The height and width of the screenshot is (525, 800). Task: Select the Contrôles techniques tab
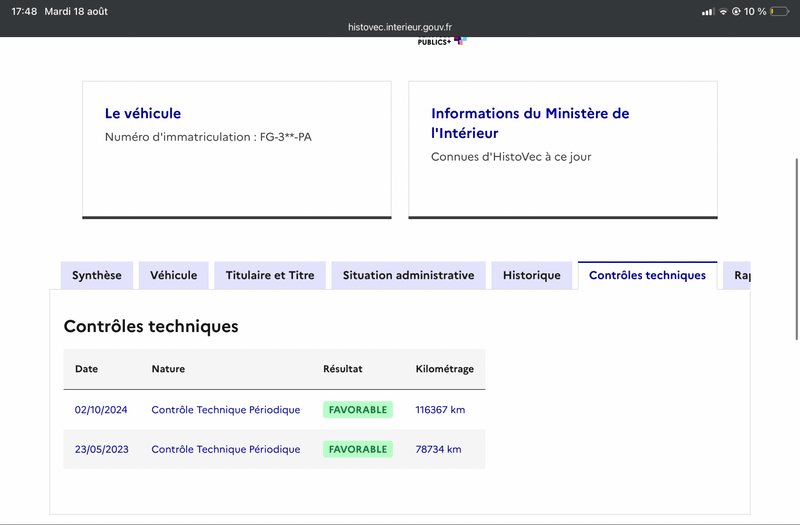(647, 276)
